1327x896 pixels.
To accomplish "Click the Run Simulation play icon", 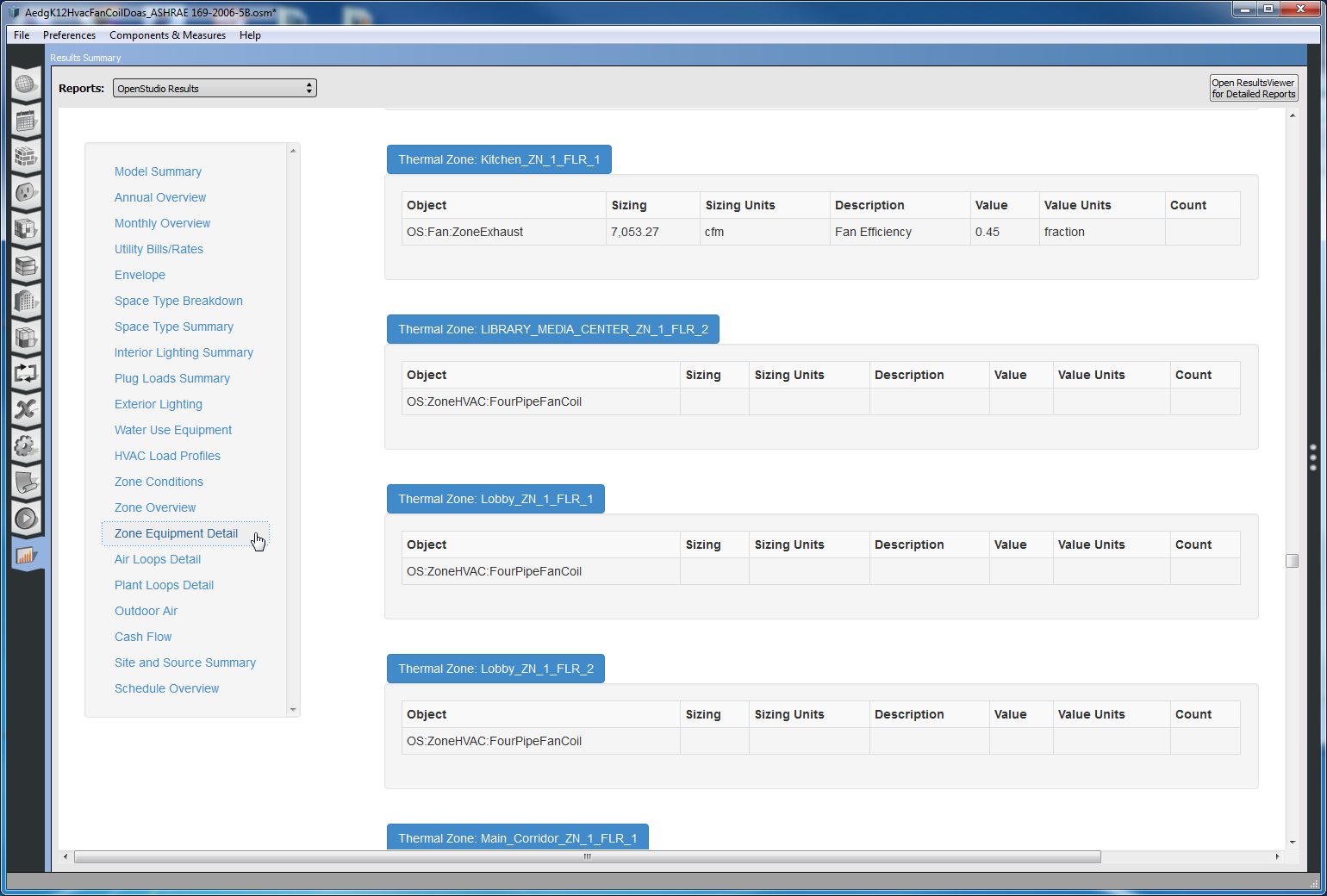I will [25, 518].
